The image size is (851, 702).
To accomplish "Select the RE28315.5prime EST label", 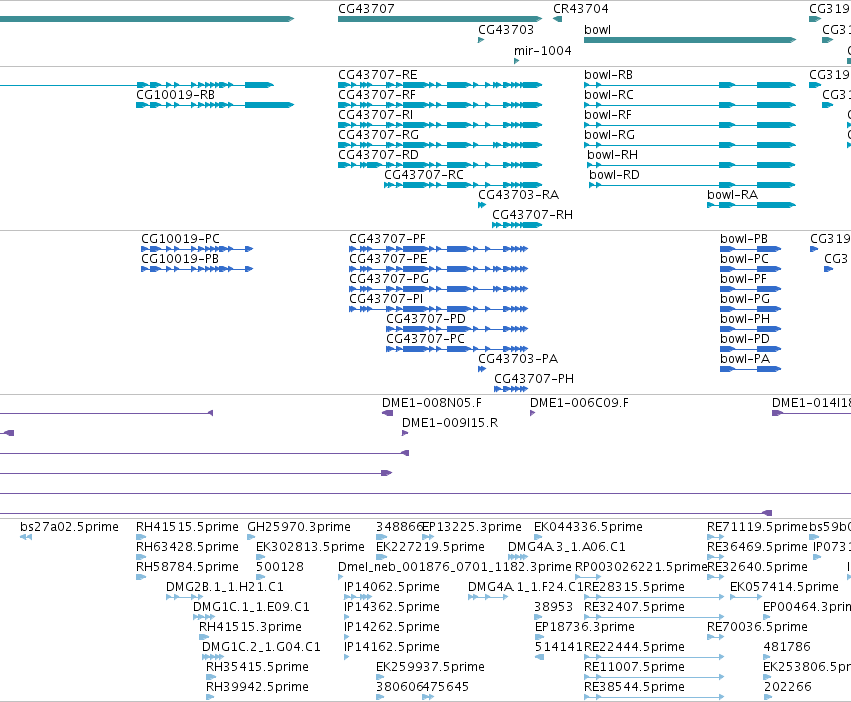I will click(634, 587).
